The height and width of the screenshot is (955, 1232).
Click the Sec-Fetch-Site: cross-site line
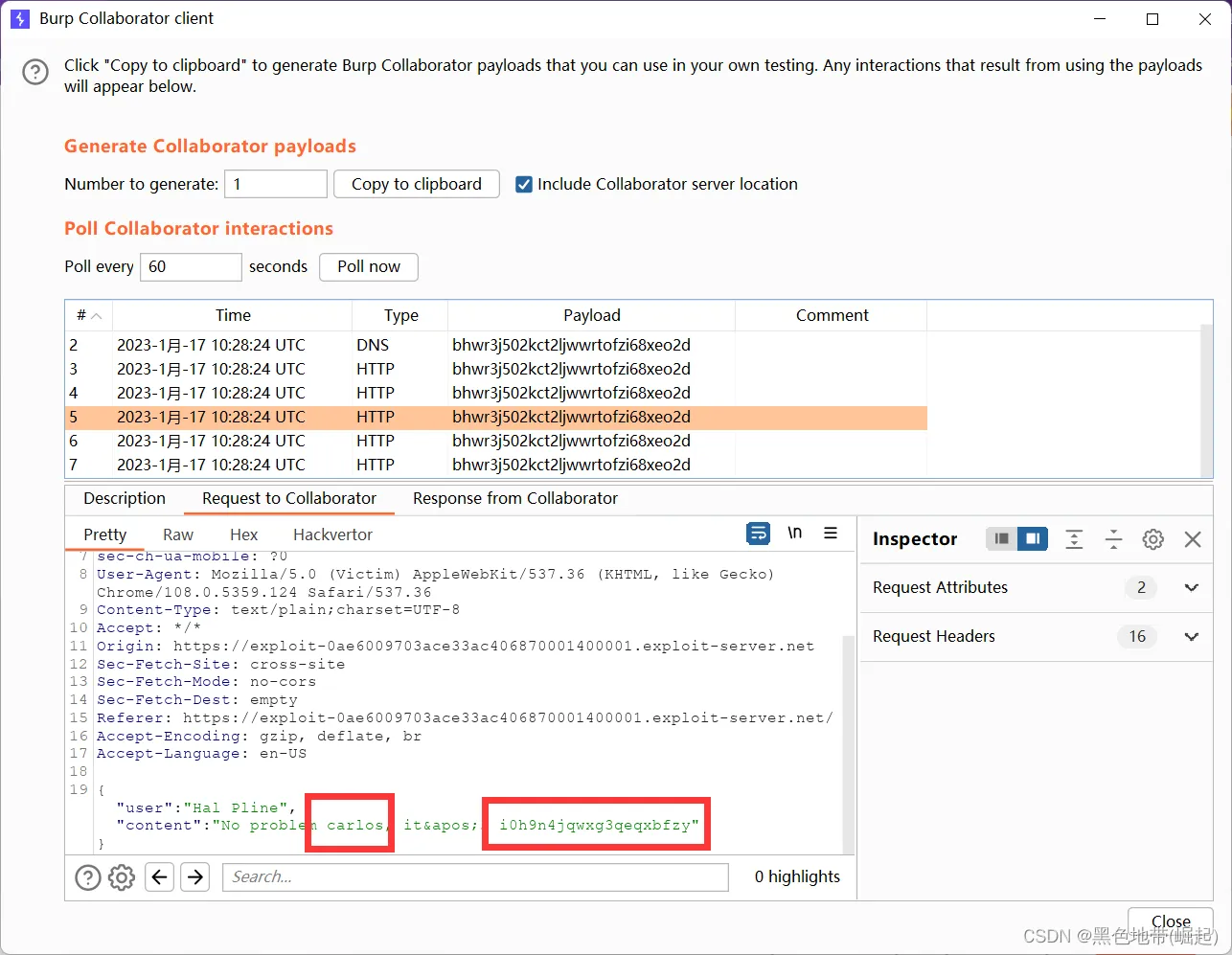tap(220, 664)
